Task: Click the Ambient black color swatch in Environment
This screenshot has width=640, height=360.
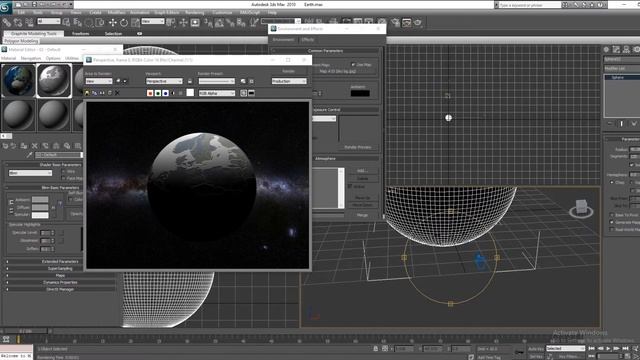Action: pos(360,93)
